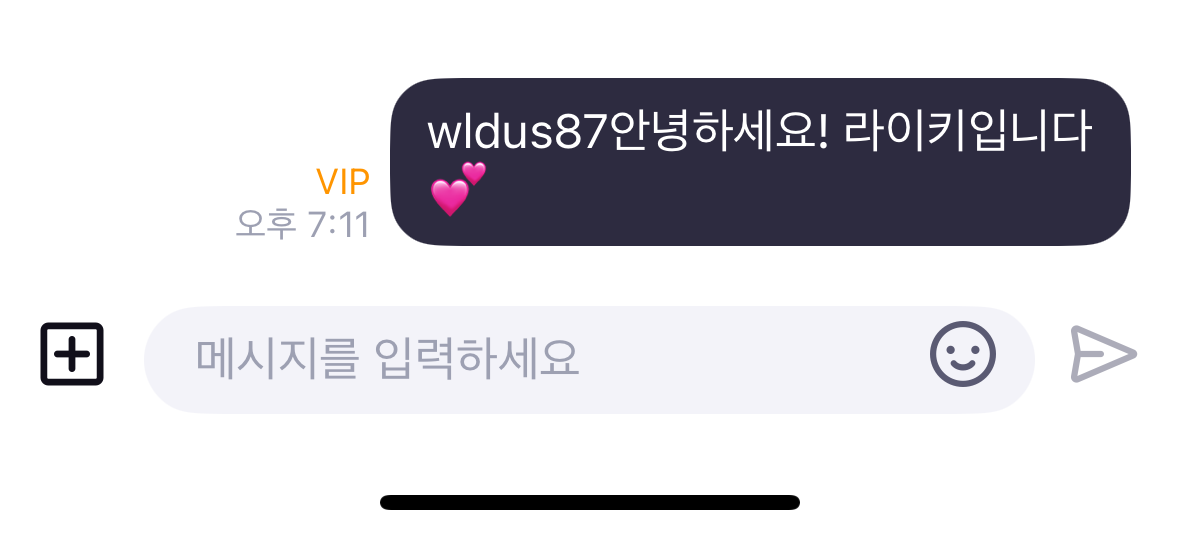Image resolution: width=1179 pixels, height=534 pixels.
Task: Click the message input field
Action: pos(590,360)
